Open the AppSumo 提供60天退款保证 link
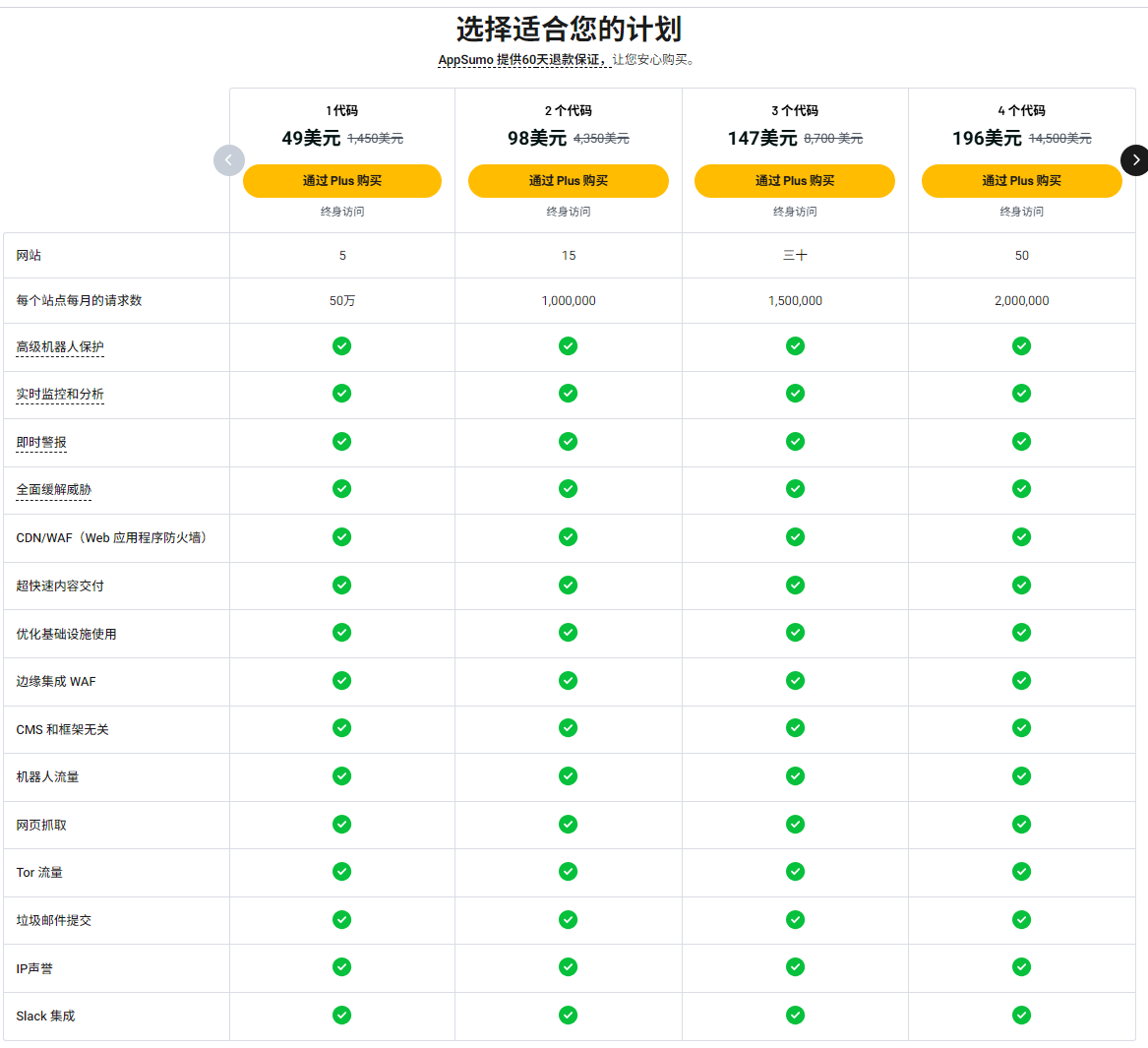 pos(523,60)
